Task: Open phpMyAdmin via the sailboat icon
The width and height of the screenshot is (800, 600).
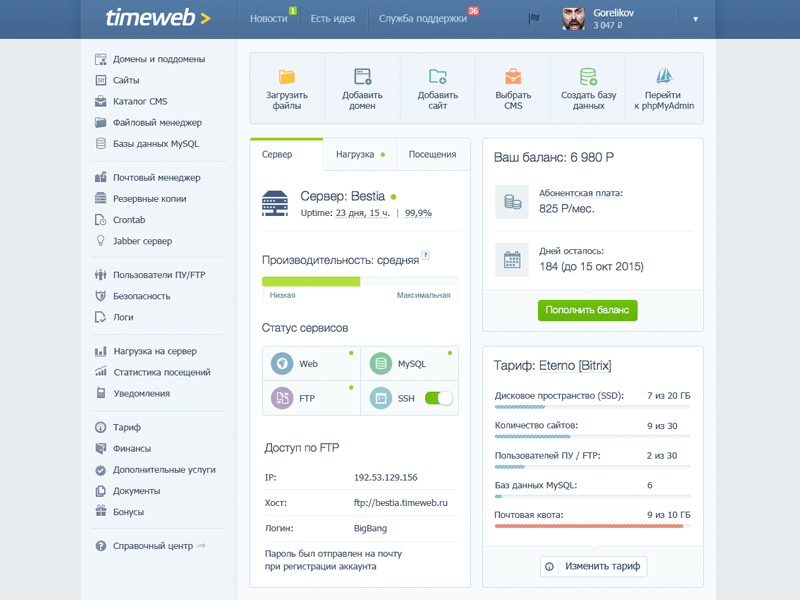Action: (x=663, y=77)
